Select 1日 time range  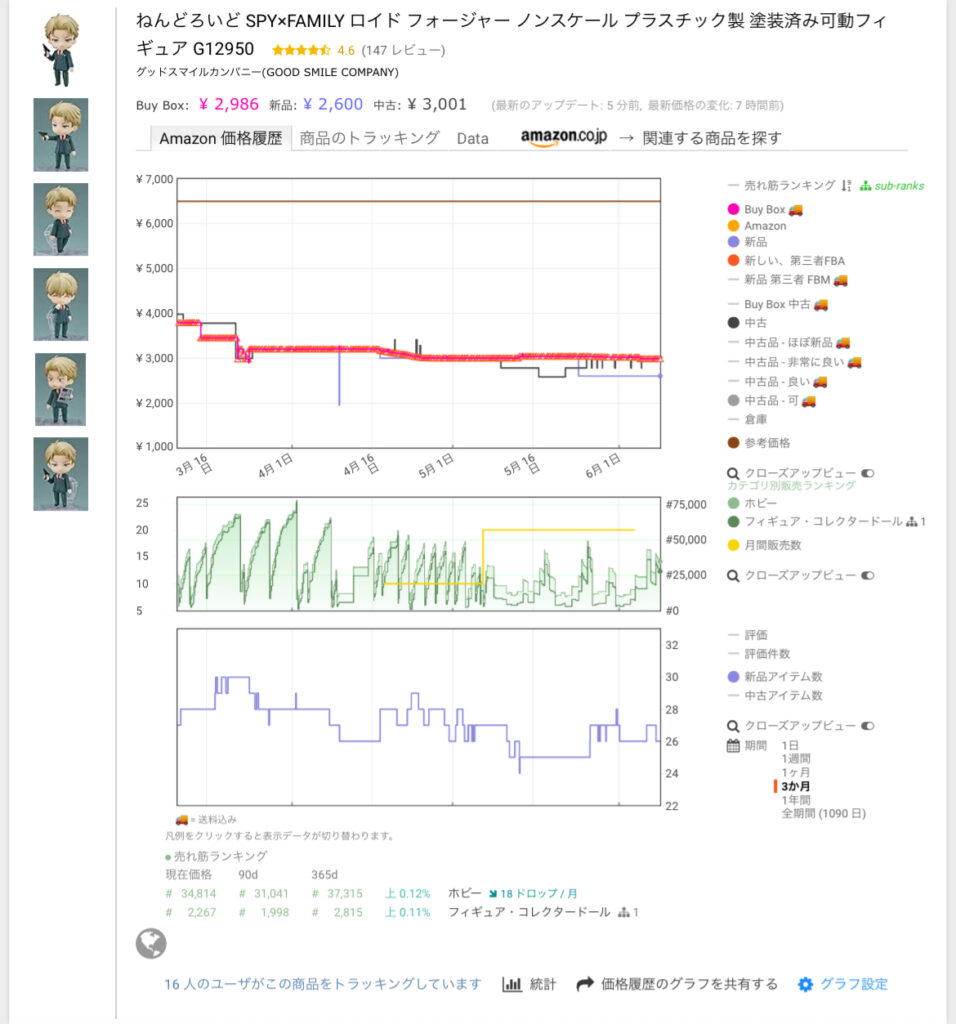pos(790,745)
